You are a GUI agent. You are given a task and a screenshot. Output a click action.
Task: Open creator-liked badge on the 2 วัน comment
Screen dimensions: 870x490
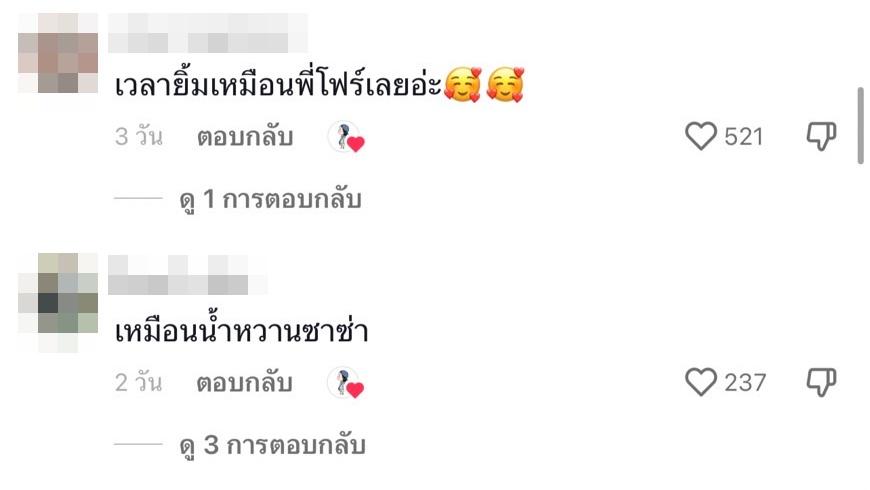pyautogui.click(x=346, y=382)
